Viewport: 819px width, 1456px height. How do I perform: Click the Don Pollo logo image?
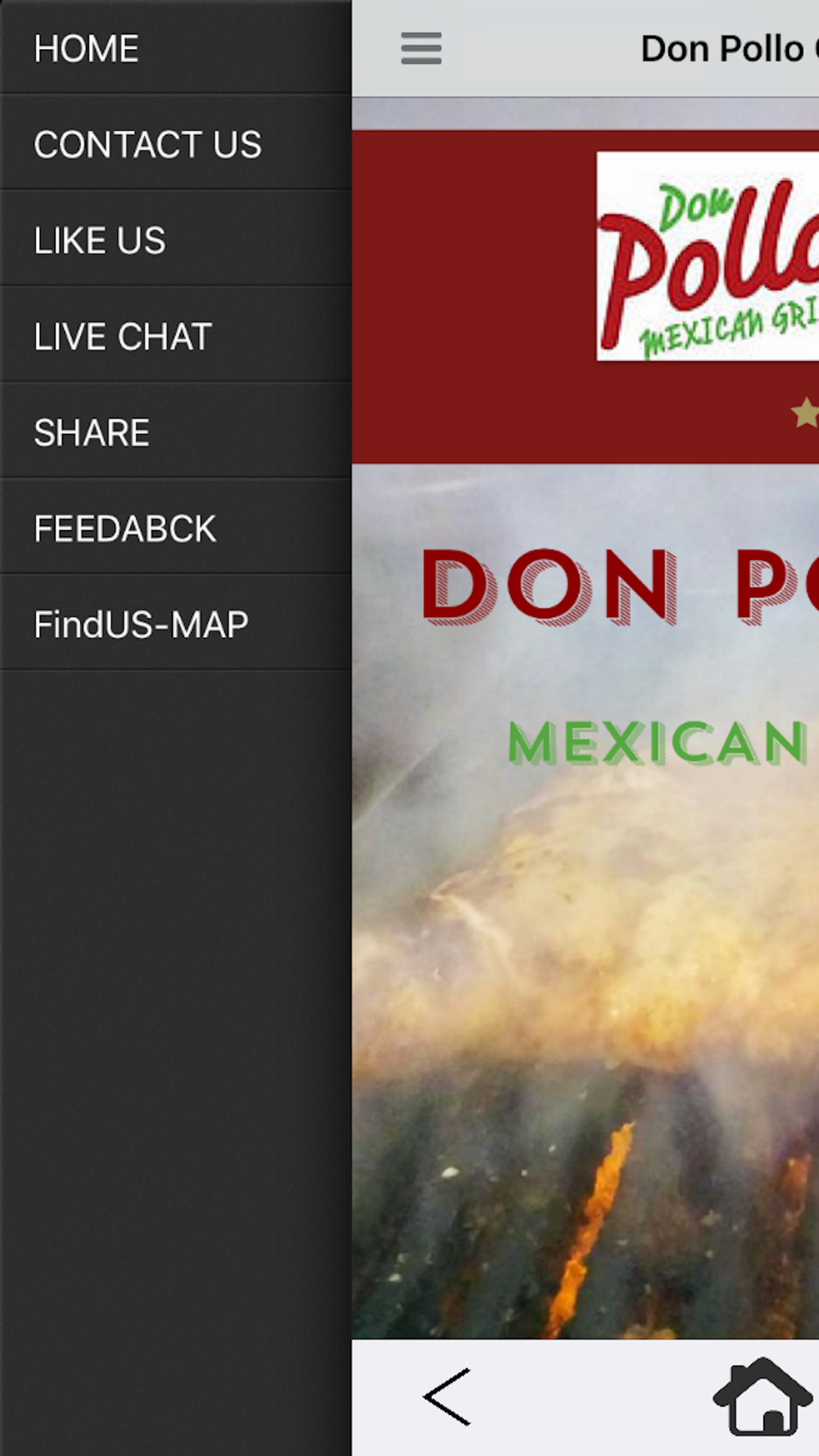click(708, 255)
